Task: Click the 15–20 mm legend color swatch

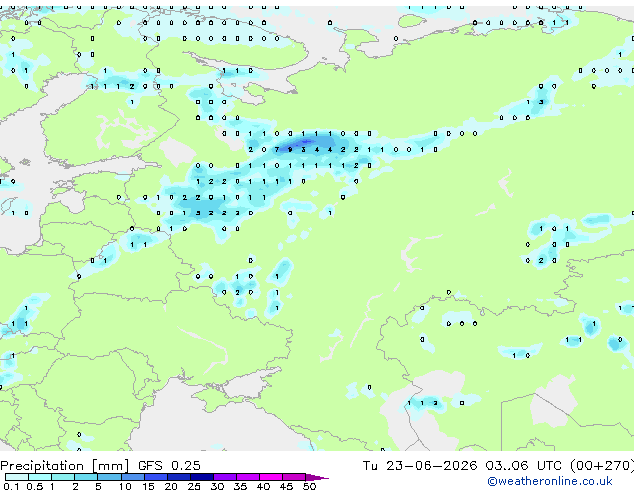Action: click(x=156, y=477)
